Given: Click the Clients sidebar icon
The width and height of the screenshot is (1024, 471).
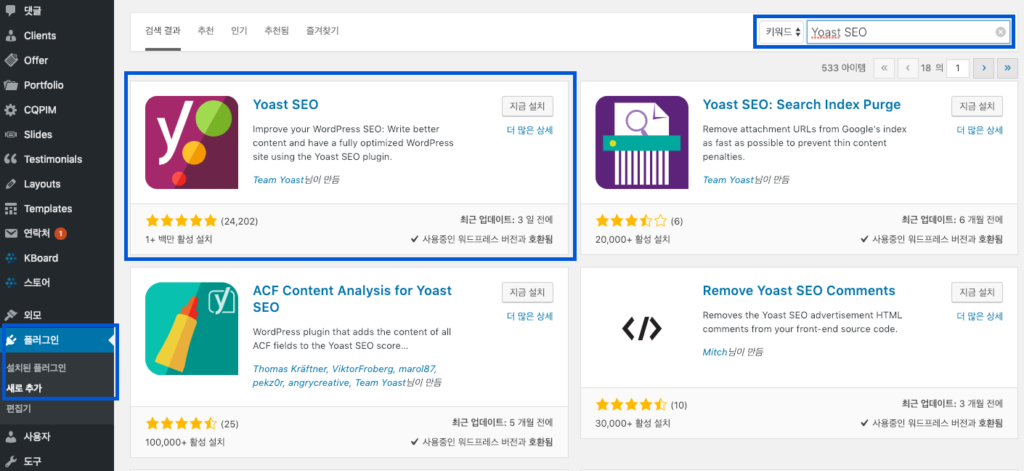Looking at the screenshot, I should pos(10,35).
